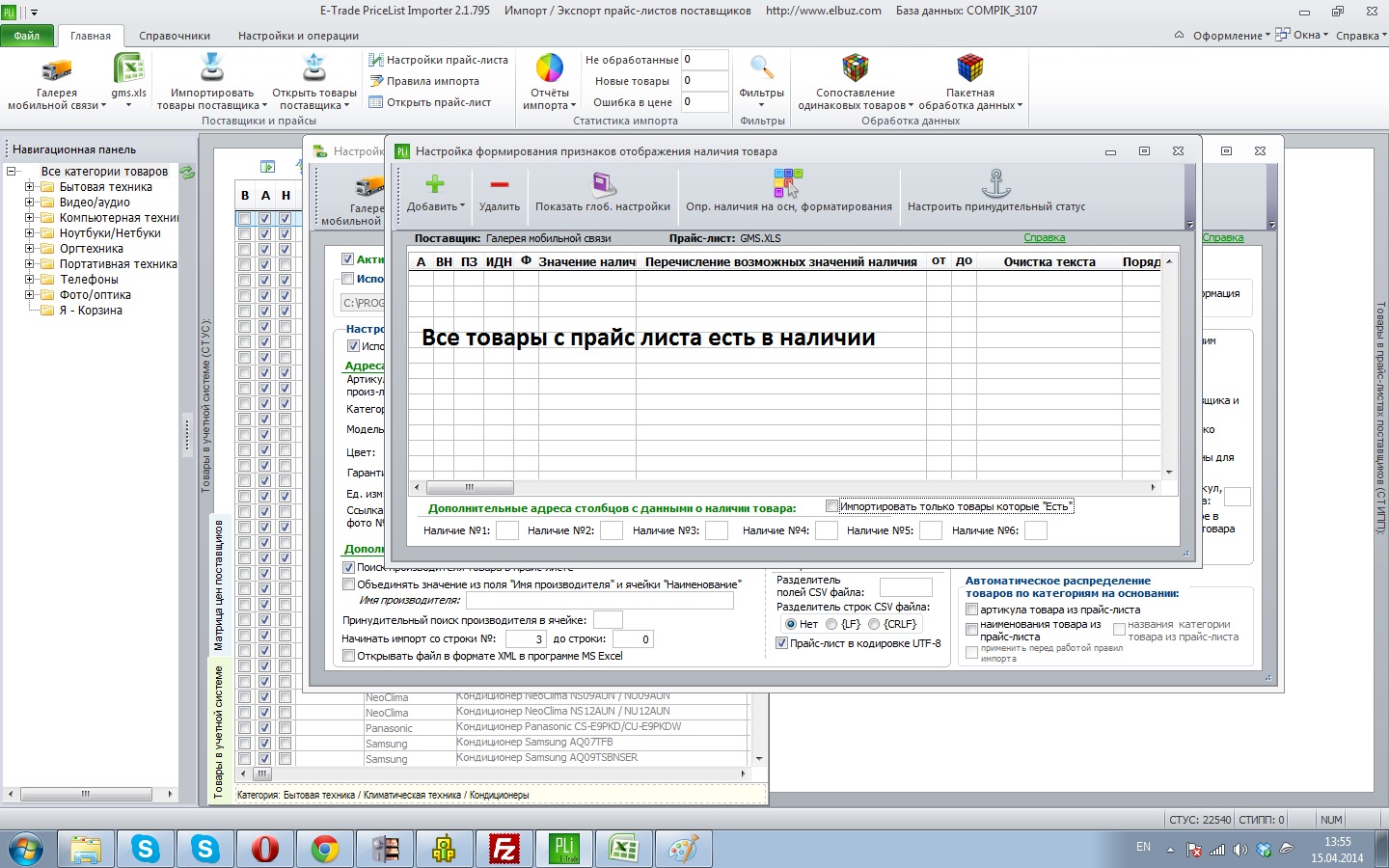Viewport: 1389px width, 868px height.
Task: Open Chrome from the taskbar
Action: click(325, 850)
